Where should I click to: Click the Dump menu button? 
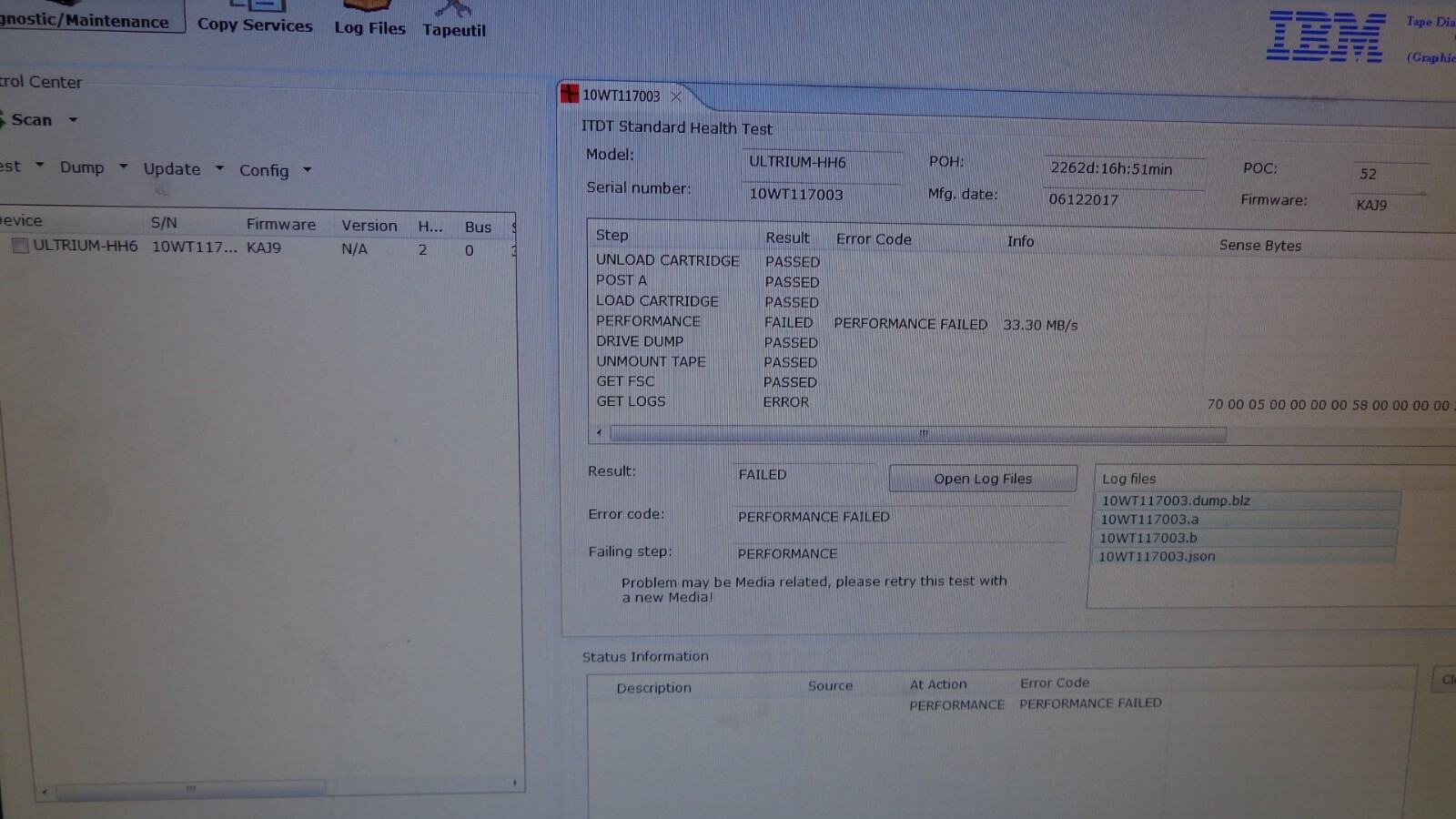click(x=82, y=167)
